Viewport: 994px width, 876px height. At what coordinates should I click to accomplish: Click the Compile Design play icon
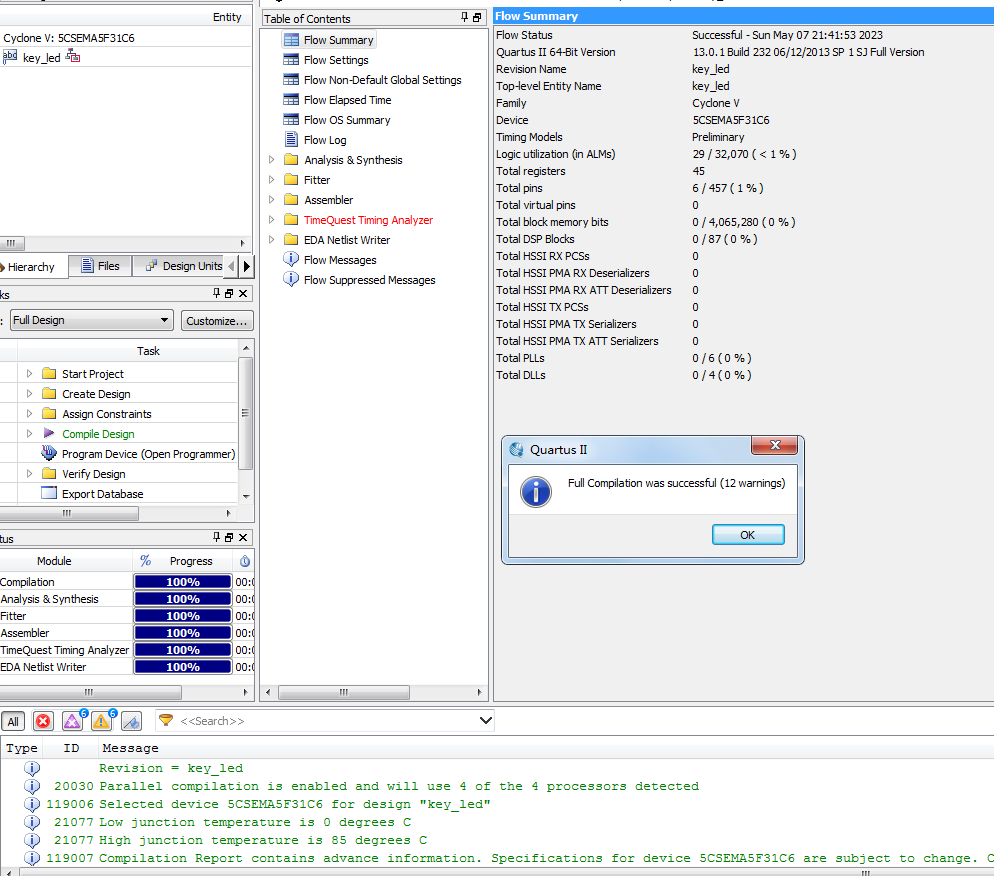click(49, 434)
